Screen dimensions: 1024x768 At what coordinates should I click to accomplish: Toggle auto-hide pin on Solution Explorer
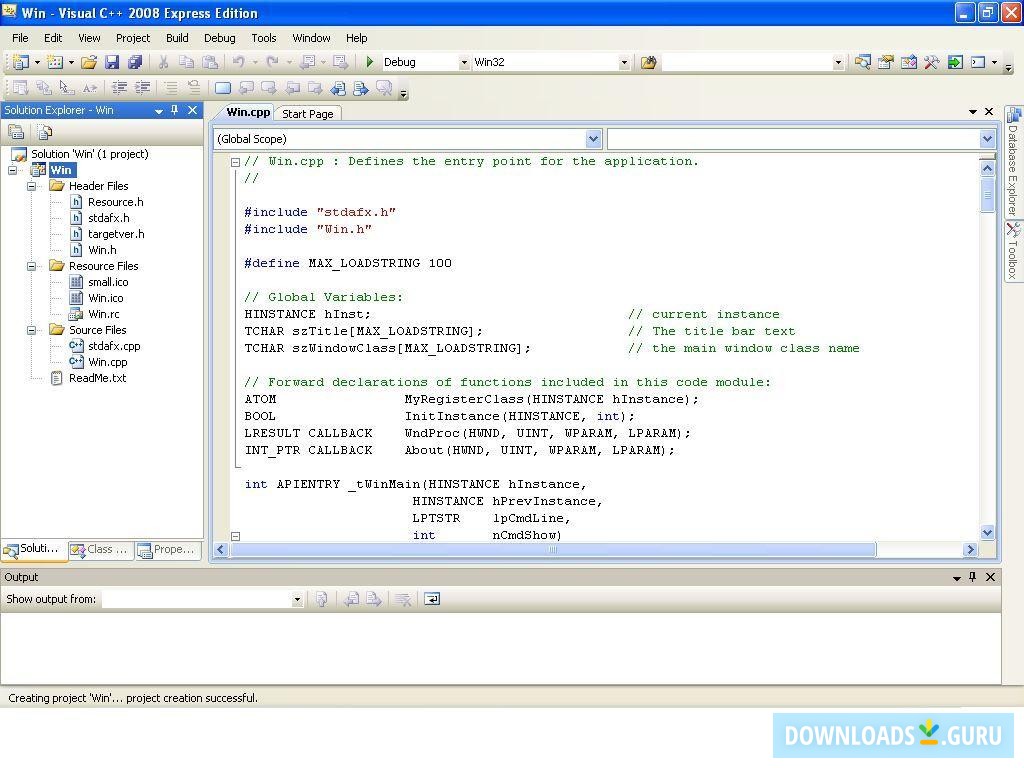[x=175, y=110]
